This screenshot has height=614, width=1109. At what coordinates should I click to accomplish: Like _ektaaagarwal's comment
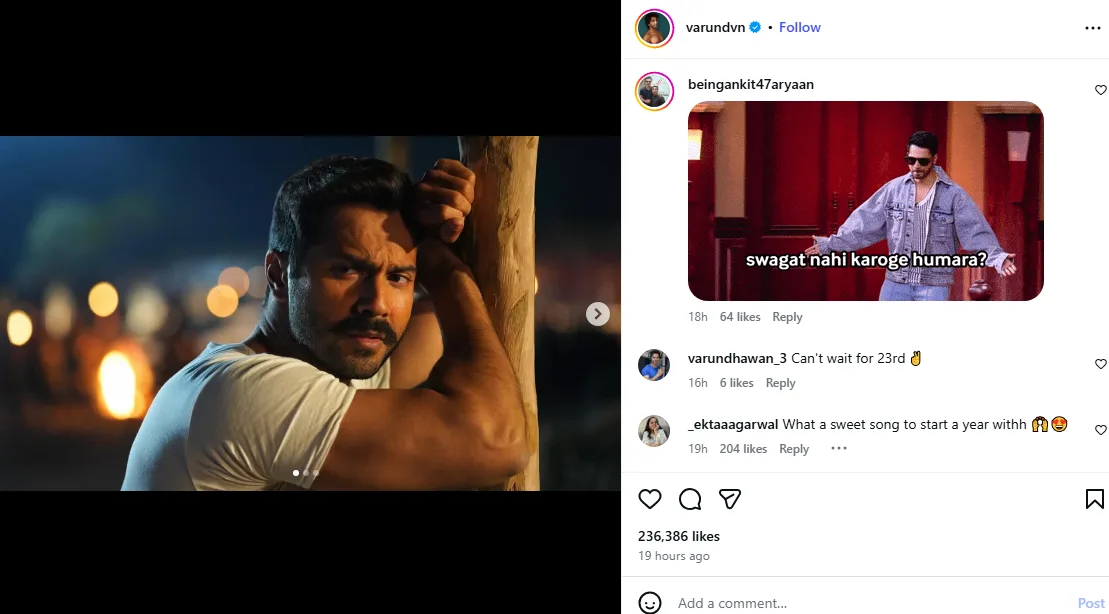pos(1101,430)
